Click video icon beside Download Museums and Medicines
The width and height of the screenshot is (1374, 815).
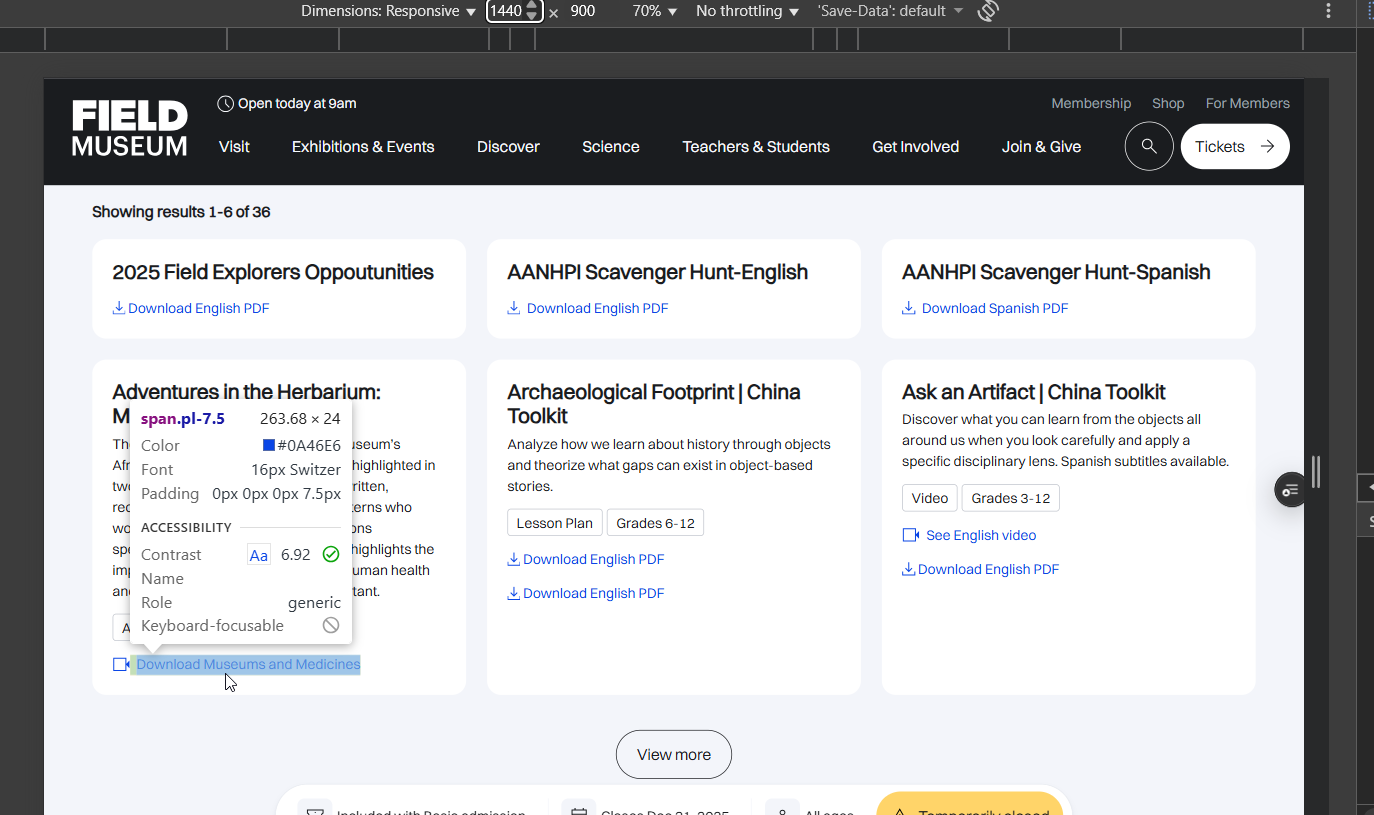click(x=121, y=664)
